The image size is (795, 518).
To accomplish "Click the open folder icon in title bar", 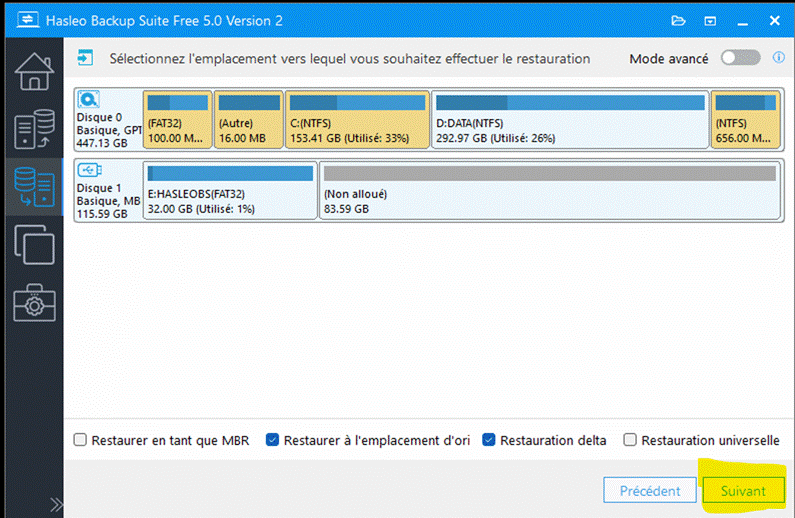I will pyautogui.click(x=678, y=21).
